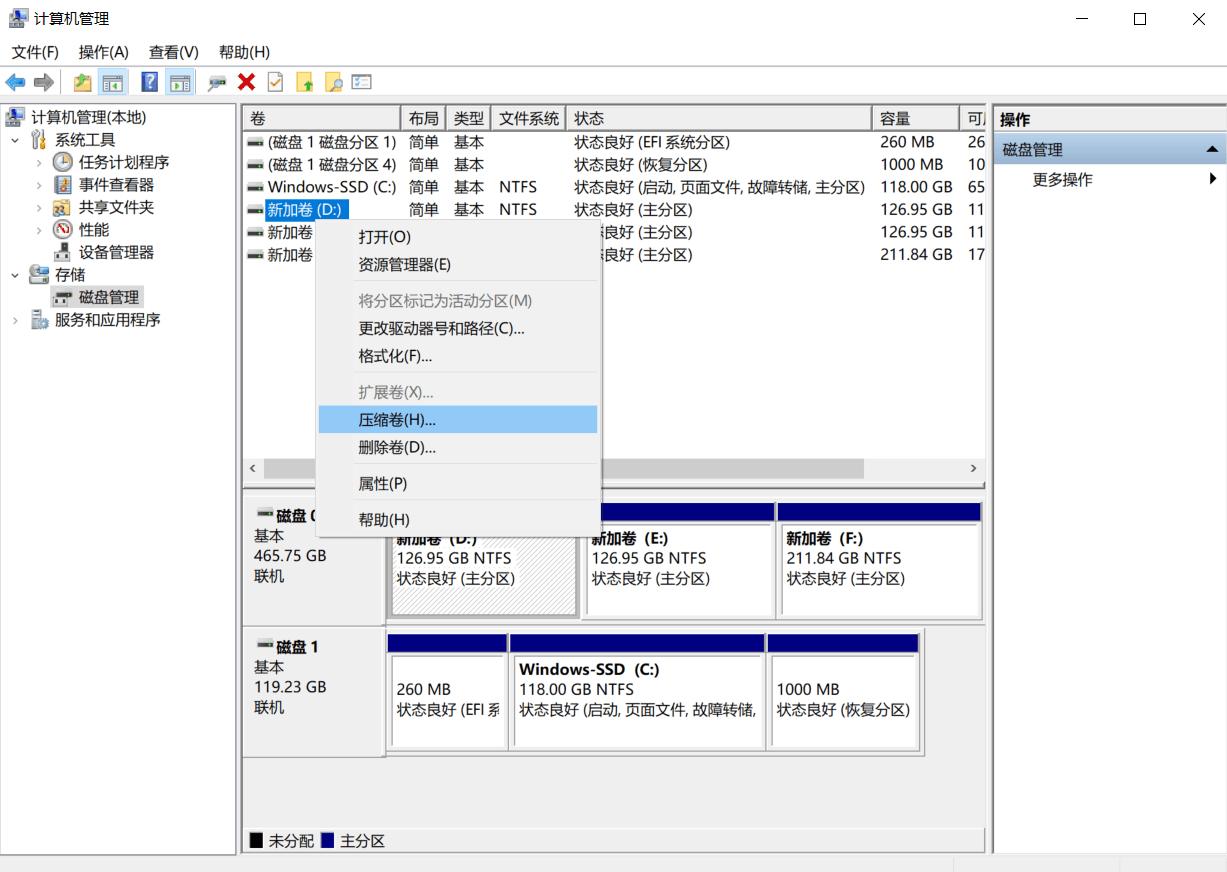Collapse the 磁盘管理 section in 操作 pane
Viewport: 1227px width, 872px height.
(x=1211, y=149)
